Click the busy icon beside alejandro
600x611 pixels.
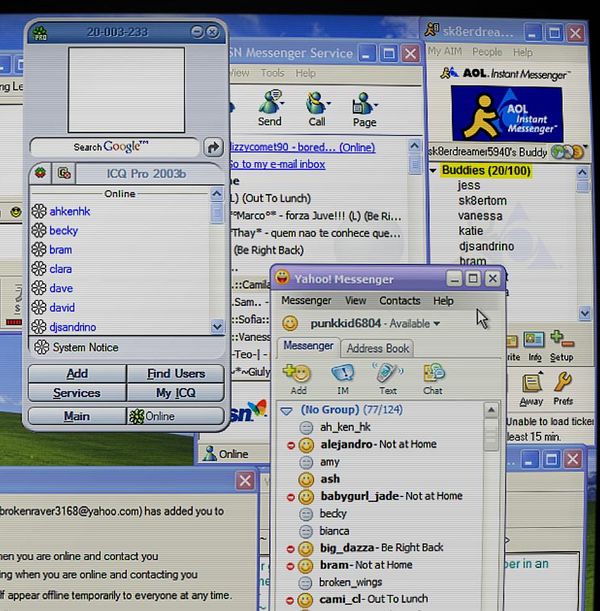pyautogui.click(x=290, y=445)
